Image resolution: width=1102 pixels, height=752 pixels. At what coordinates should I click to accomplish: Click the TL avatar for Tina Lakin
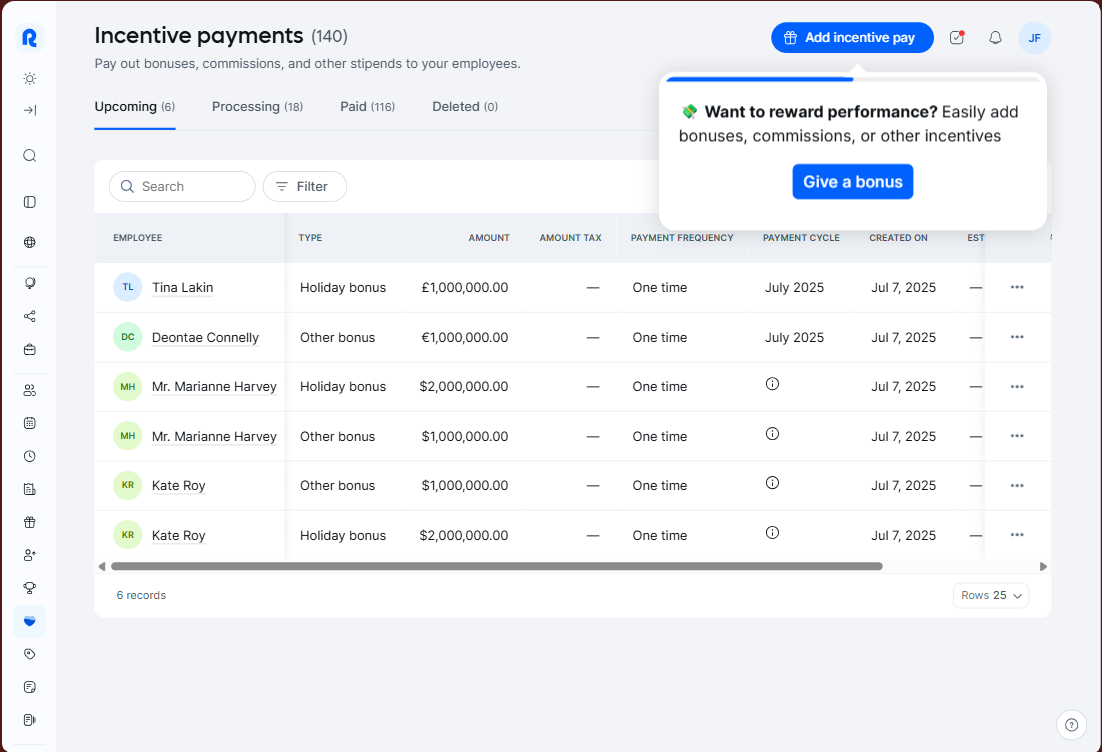tap(128, 287)
